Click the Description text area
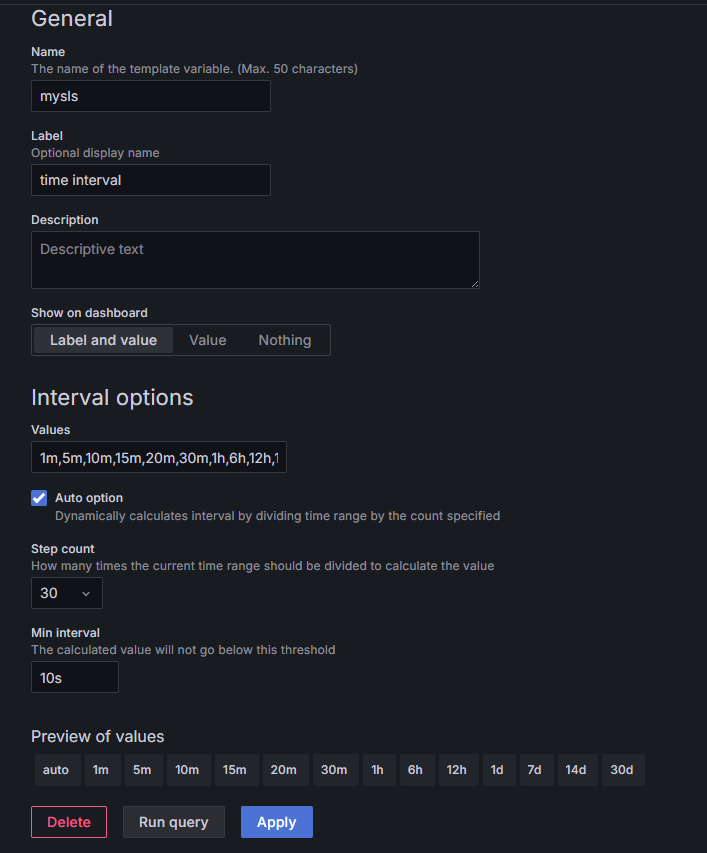The height and width of the screenshot is (853, 707). (255, 260)
